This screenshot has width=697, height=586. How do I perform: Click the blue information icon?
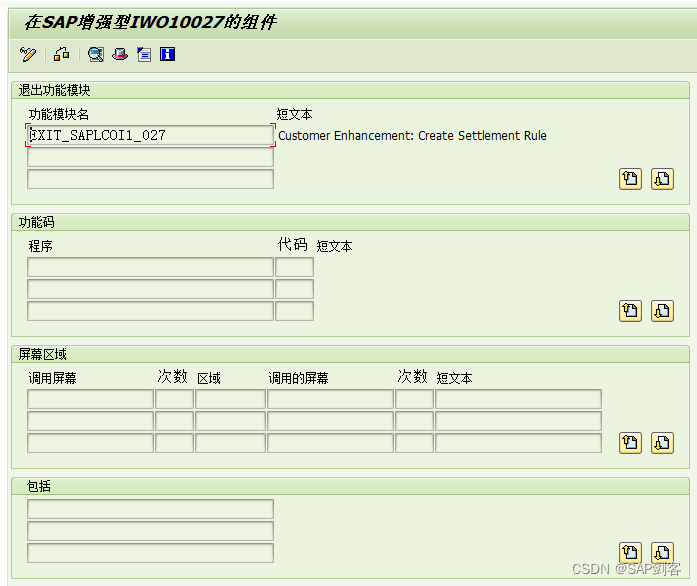[x=168, y=54]
